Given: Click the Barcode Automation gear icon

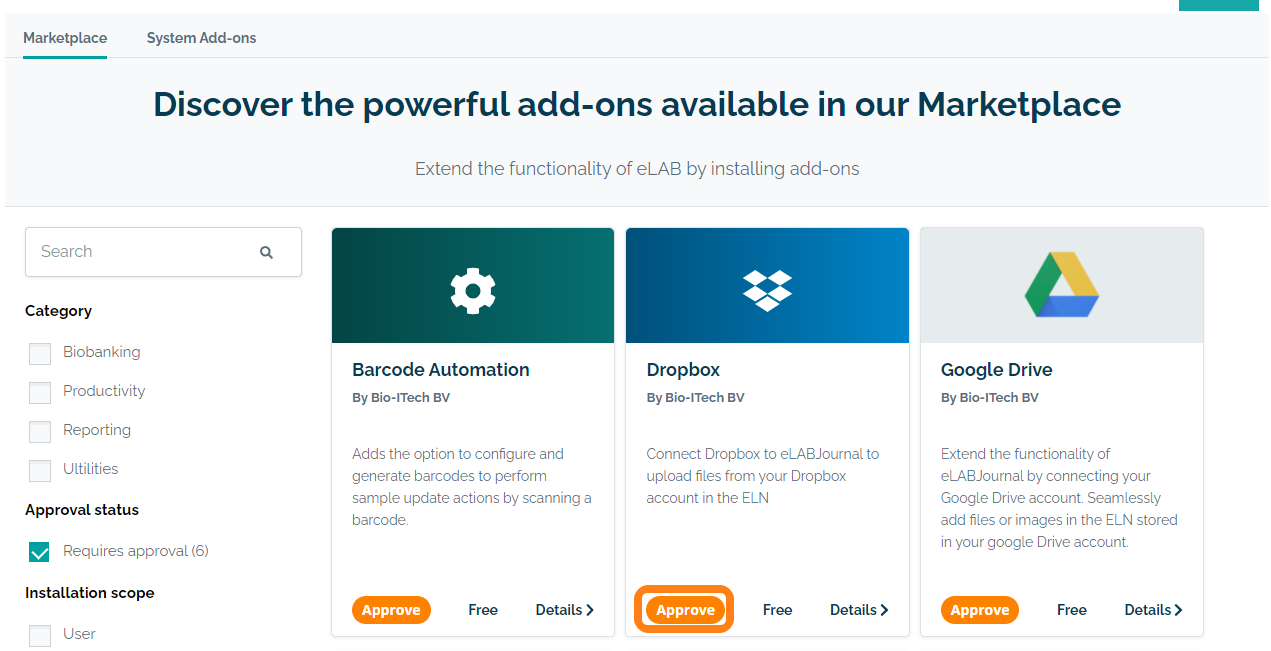Looking at the screenshot, I should coord(473,290).
